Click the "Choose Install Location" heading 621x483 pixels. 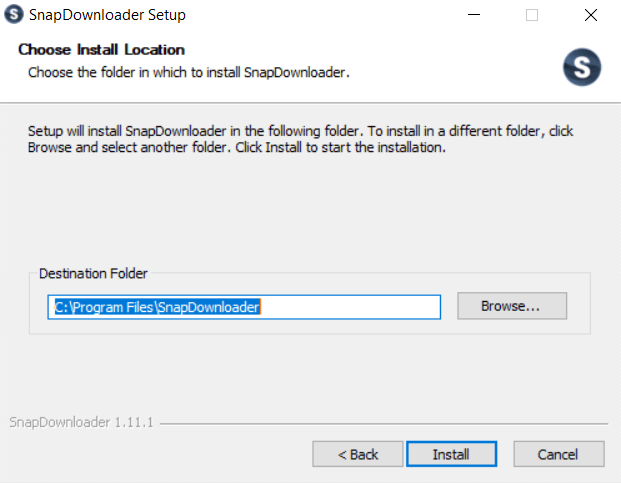101,50
